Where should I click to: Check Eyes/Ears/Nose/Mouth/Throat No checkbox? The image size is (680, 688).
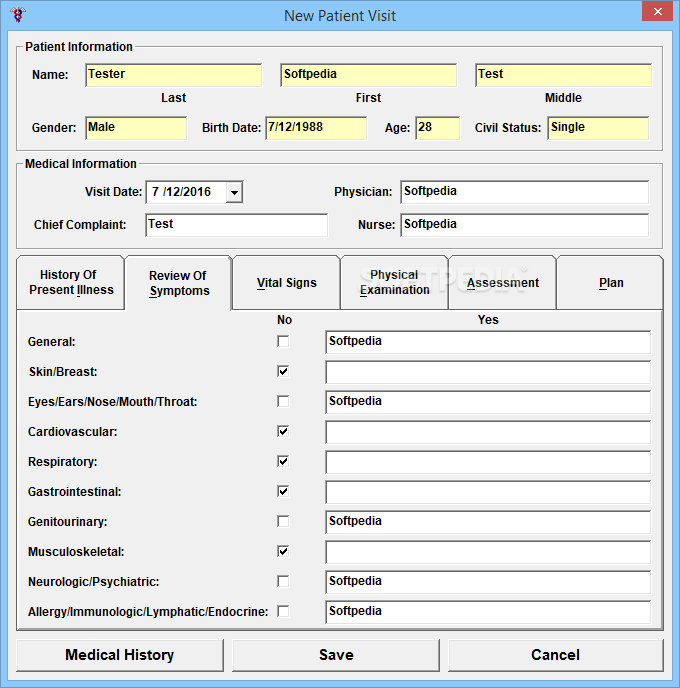pyautogui.click(x=283, y=401)
